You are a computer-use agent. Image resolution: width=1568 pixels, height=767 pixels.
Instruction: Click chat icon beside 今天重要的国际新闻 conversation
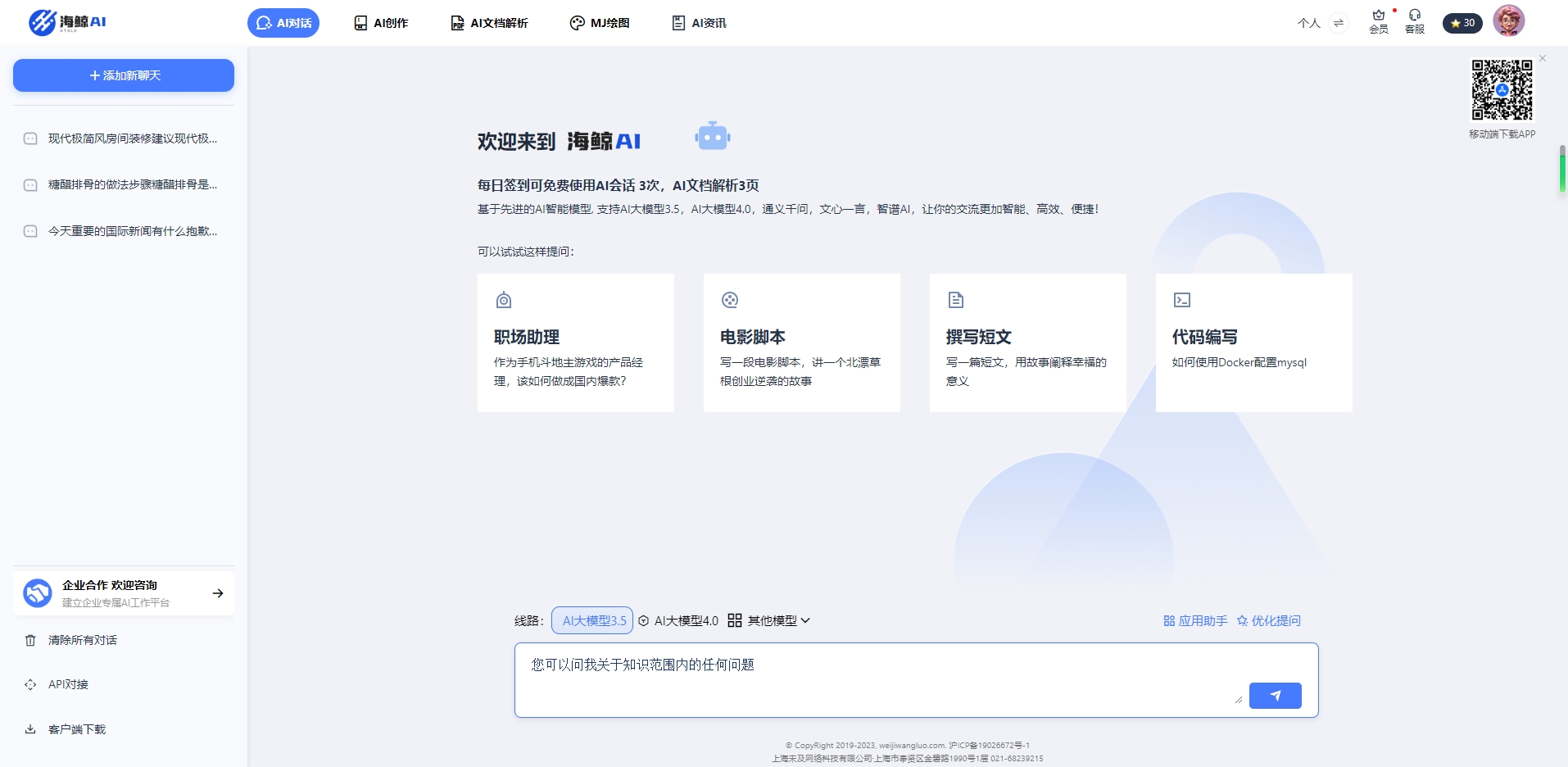tap(30, 232)
